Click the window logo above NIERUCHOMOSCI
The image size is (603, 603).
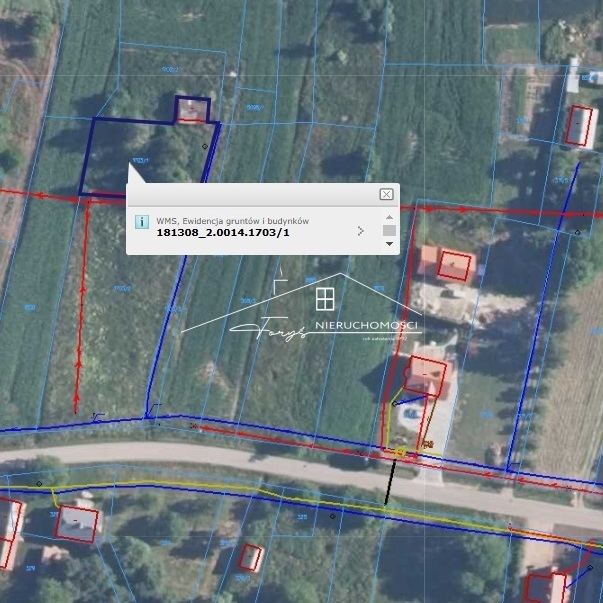click(x=324, y=298)
